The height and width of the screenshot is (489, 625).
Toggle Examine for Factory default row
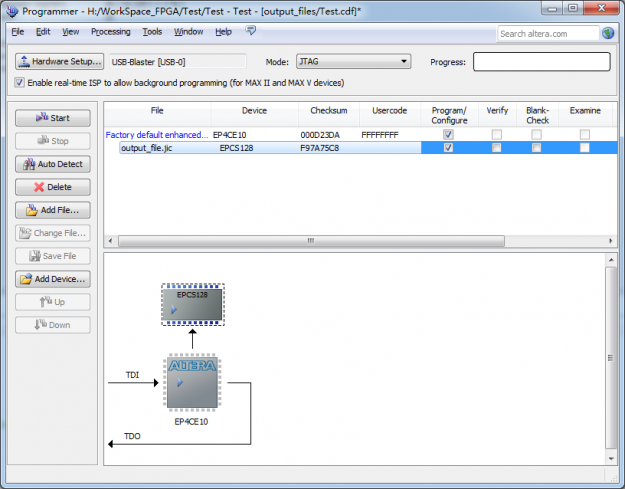[x=585, y=135]
